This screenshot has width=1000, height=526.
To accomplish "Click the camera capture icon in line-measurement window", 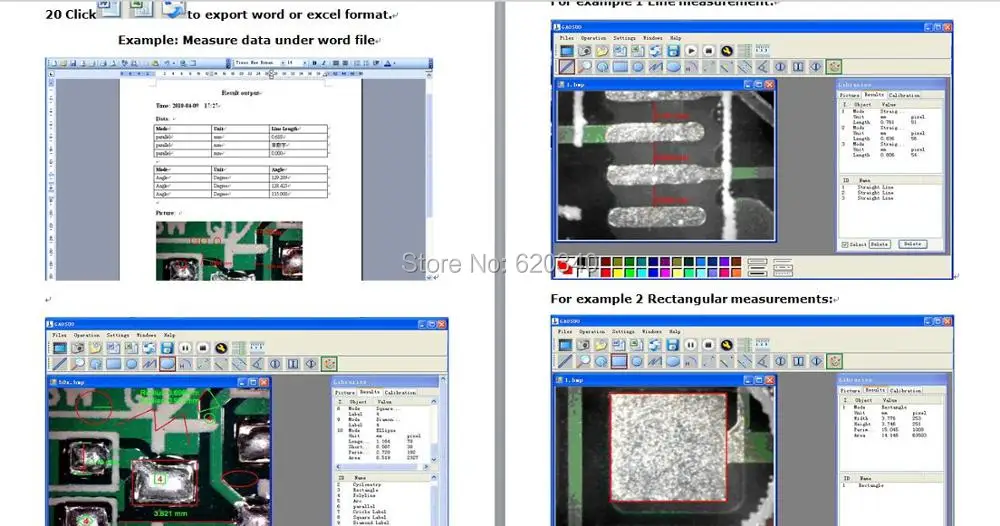I will click(x=585, y=51).
